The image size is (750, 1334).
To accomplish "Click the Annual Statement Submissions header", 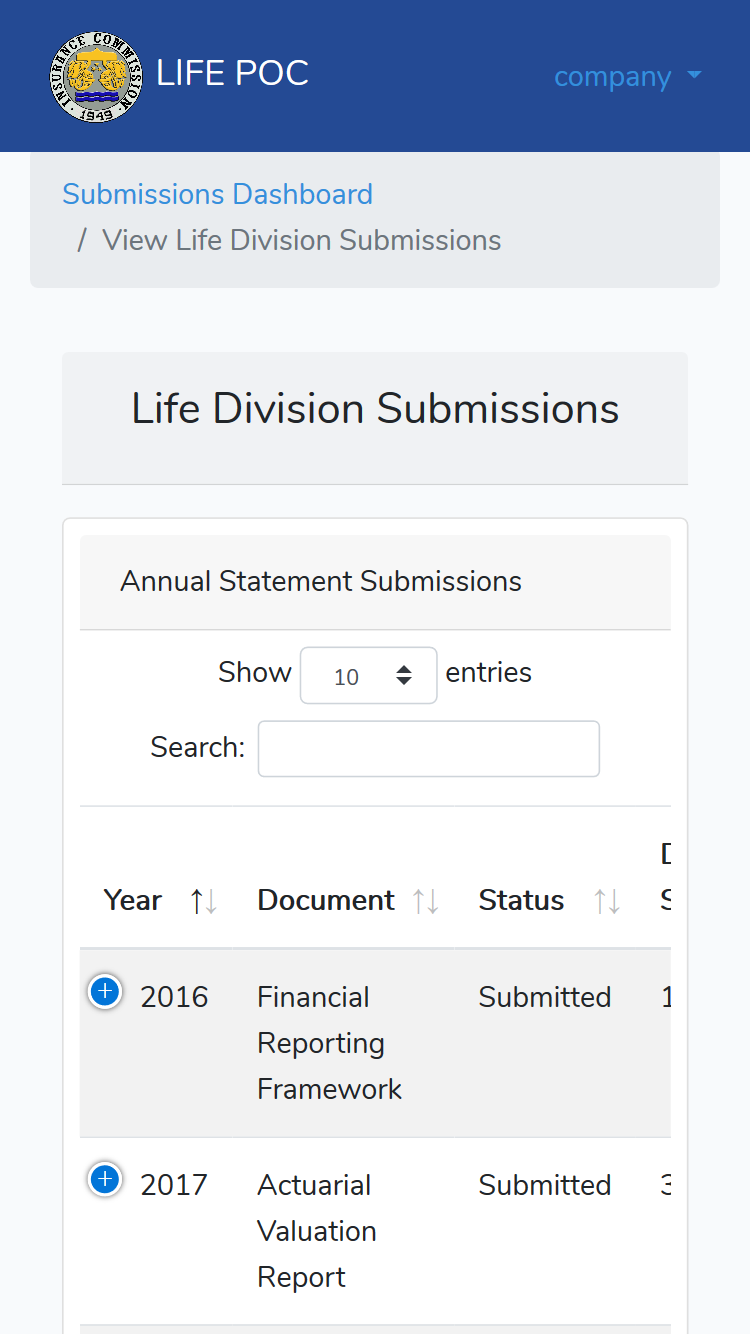I will (321, 581).
